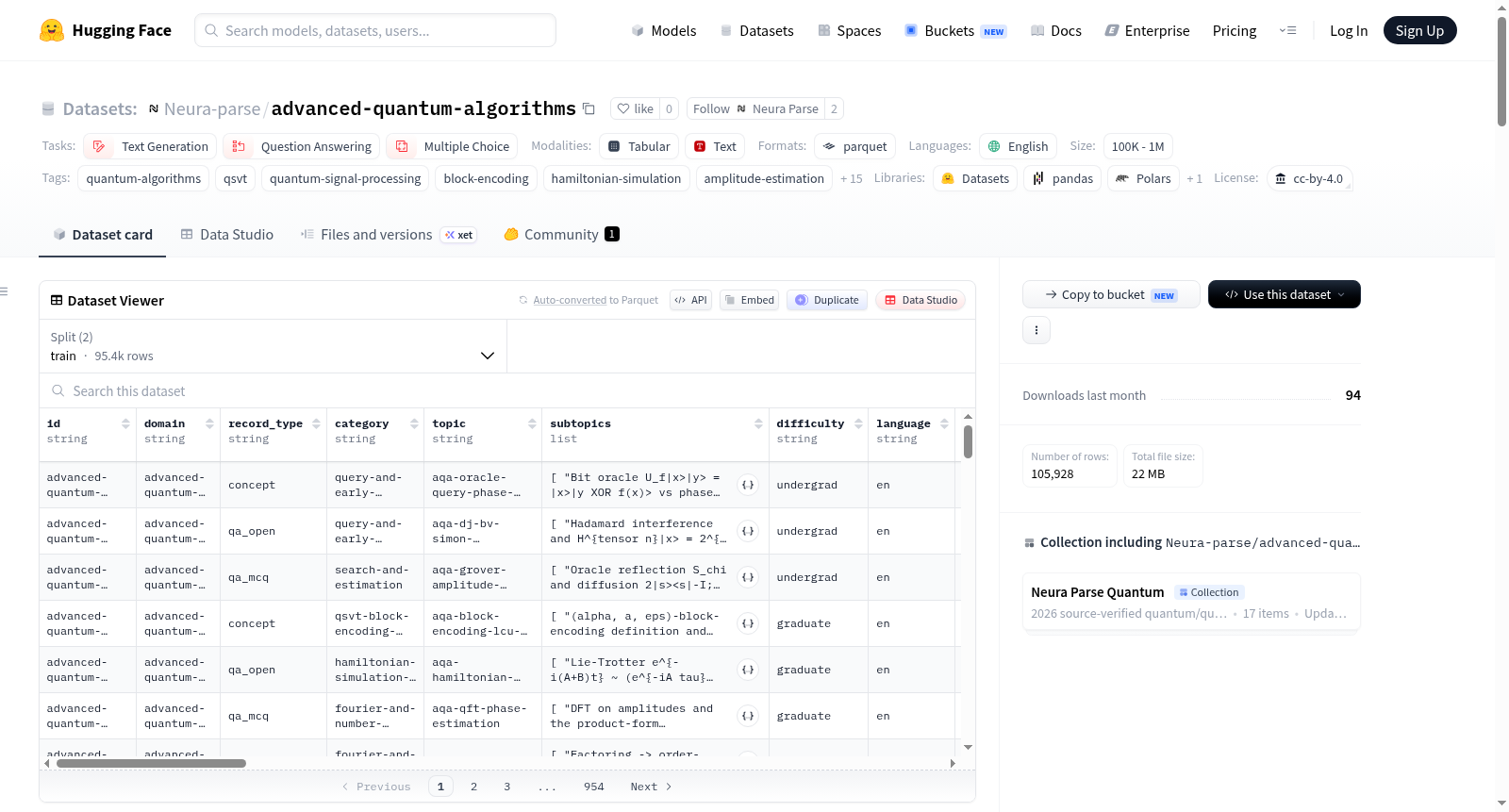Open the Question Answering task tag
1509x812 pixels.
[301, 146]
